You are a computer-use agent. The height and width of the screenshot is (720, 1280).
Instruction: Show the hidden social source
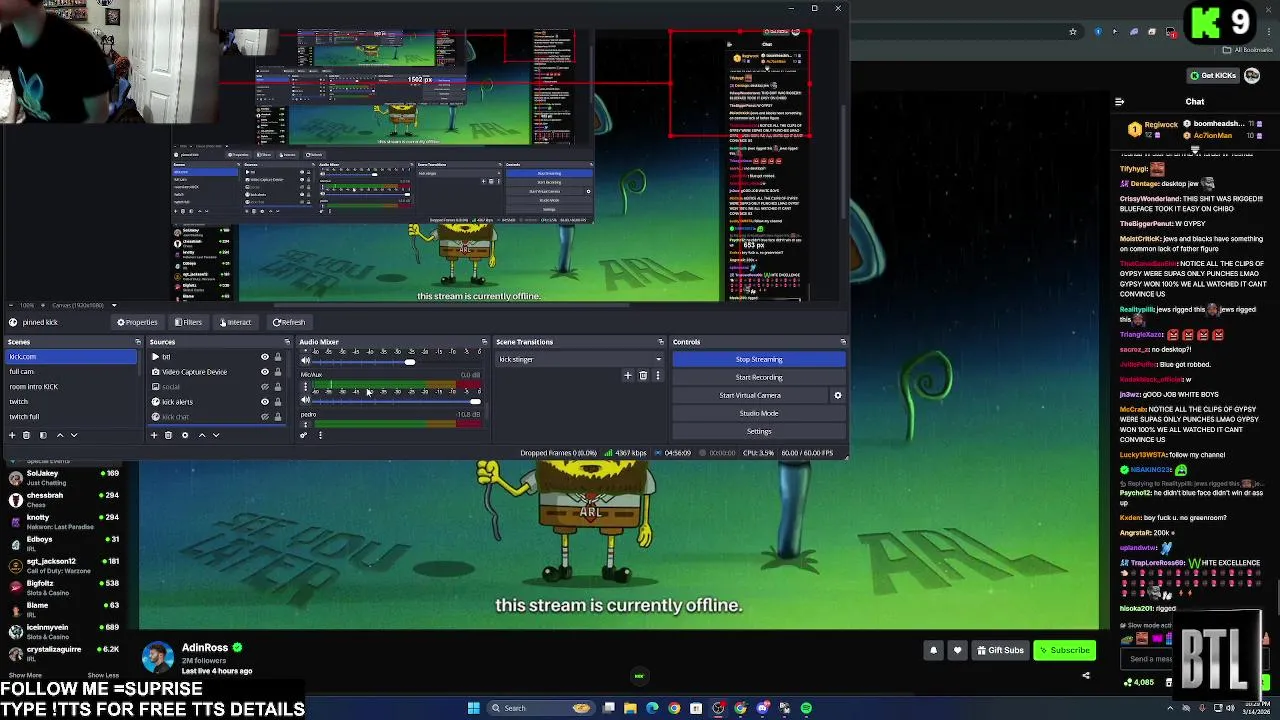click(265, 387)
